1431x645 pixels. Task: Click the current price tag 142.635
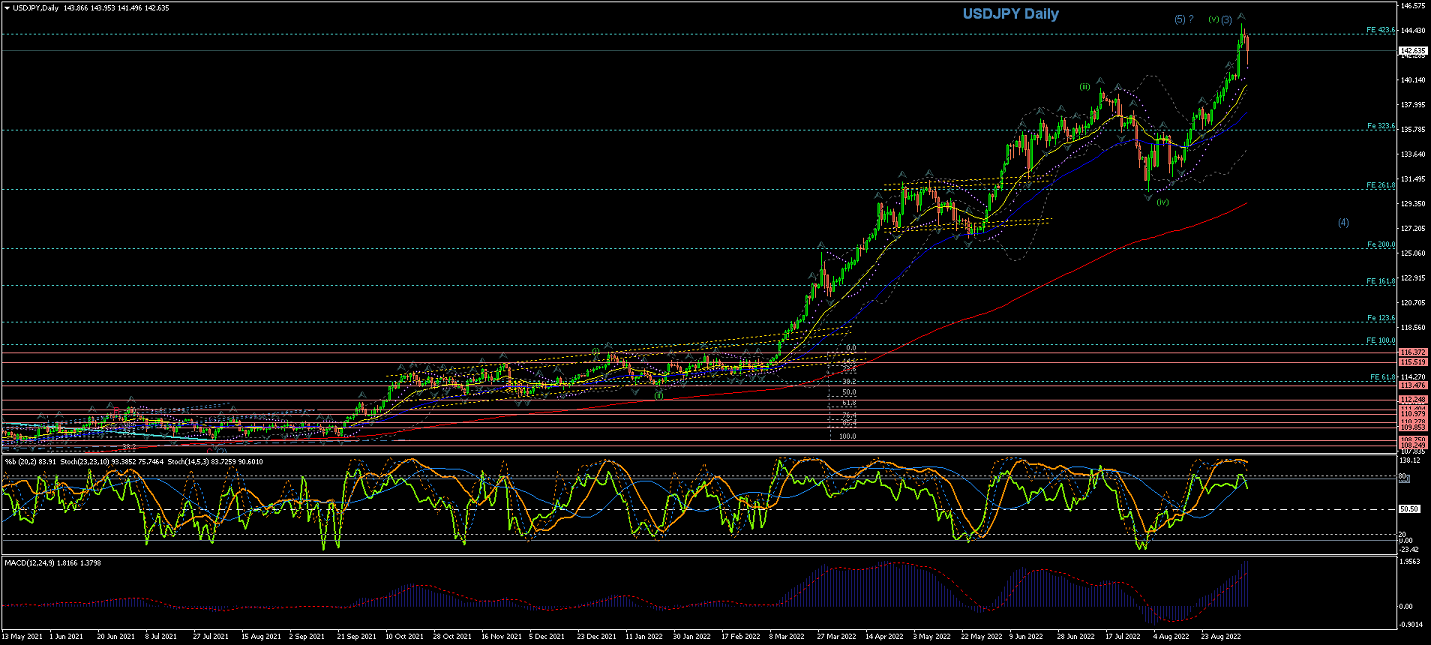click(1413, 51)
